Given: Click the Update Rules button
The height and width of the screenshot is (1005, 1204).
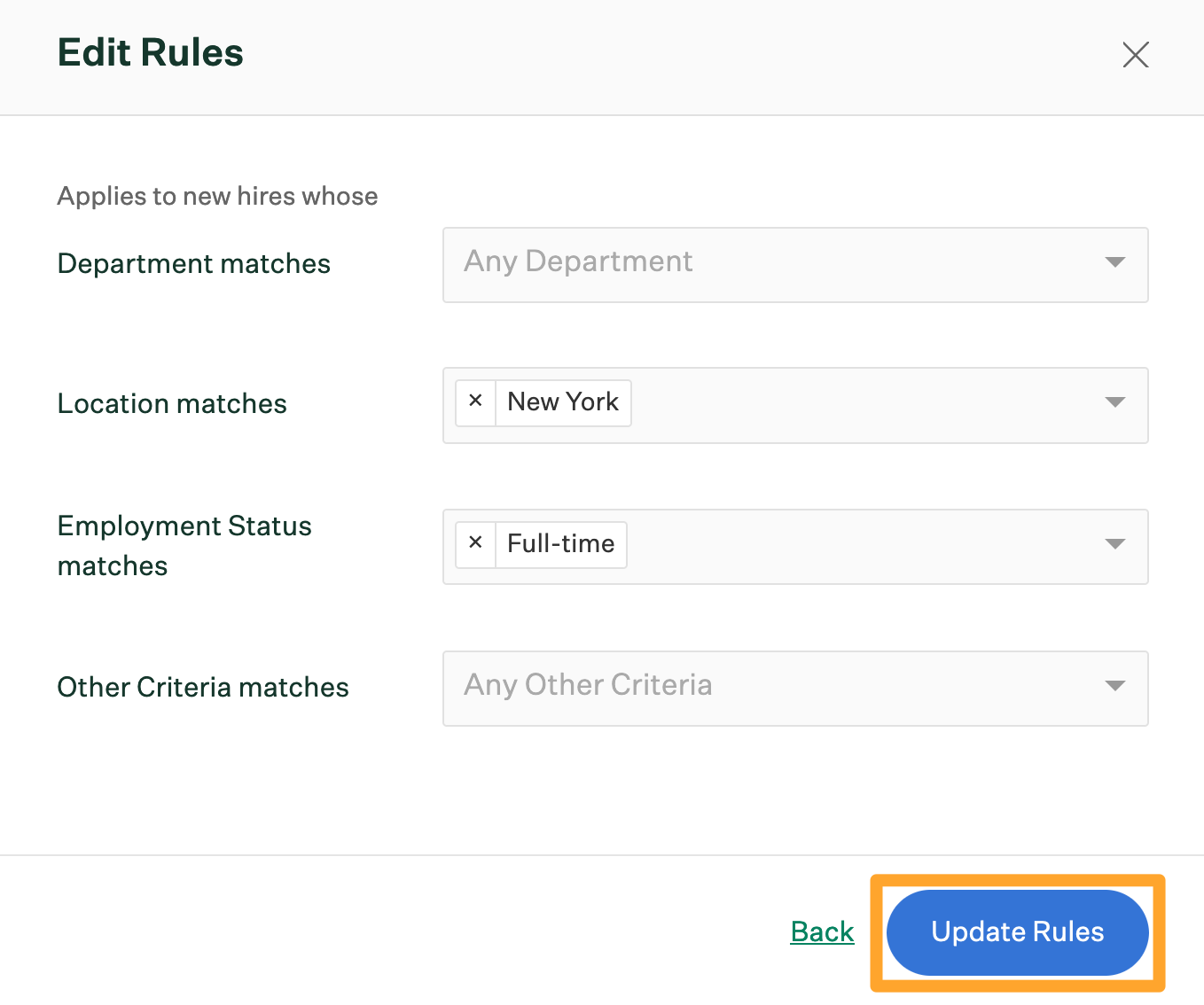Looking at the screenshot, I should [1017, 932].
